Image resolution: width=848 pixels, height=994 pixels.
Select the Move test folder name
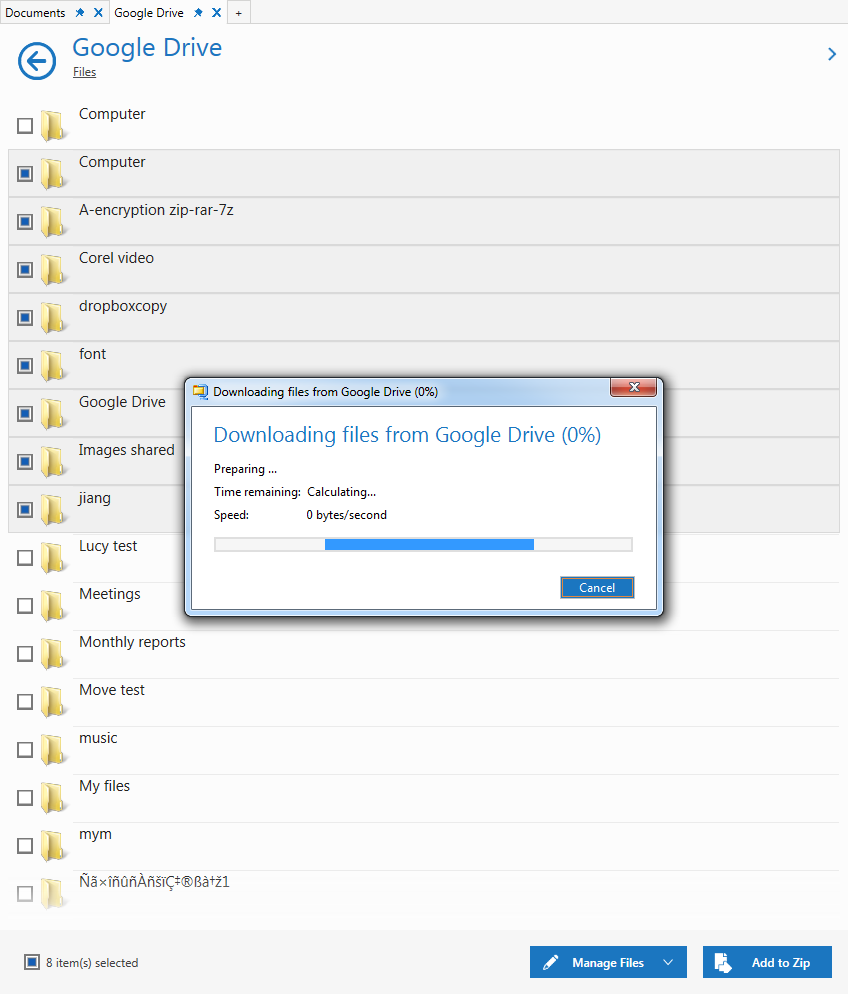pyautogui.click(x=112, y=690)
